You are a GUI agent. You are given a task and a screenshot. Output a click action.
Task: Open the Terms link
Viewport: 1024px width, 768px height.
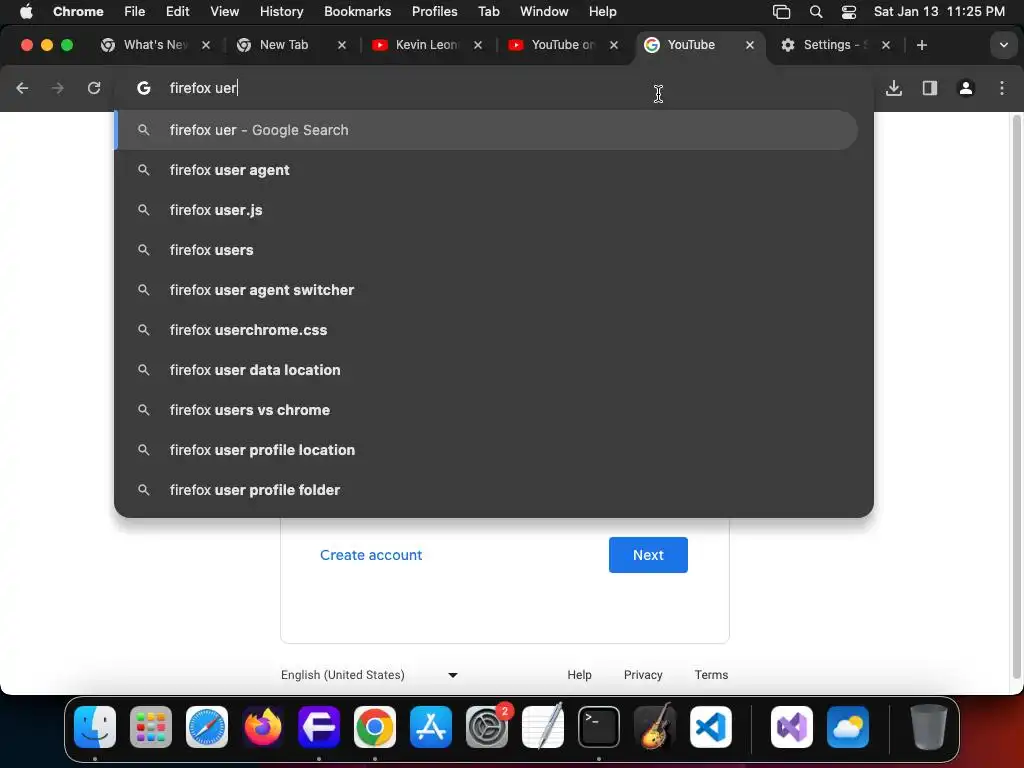pyautogui.click(x=711, y=675)
